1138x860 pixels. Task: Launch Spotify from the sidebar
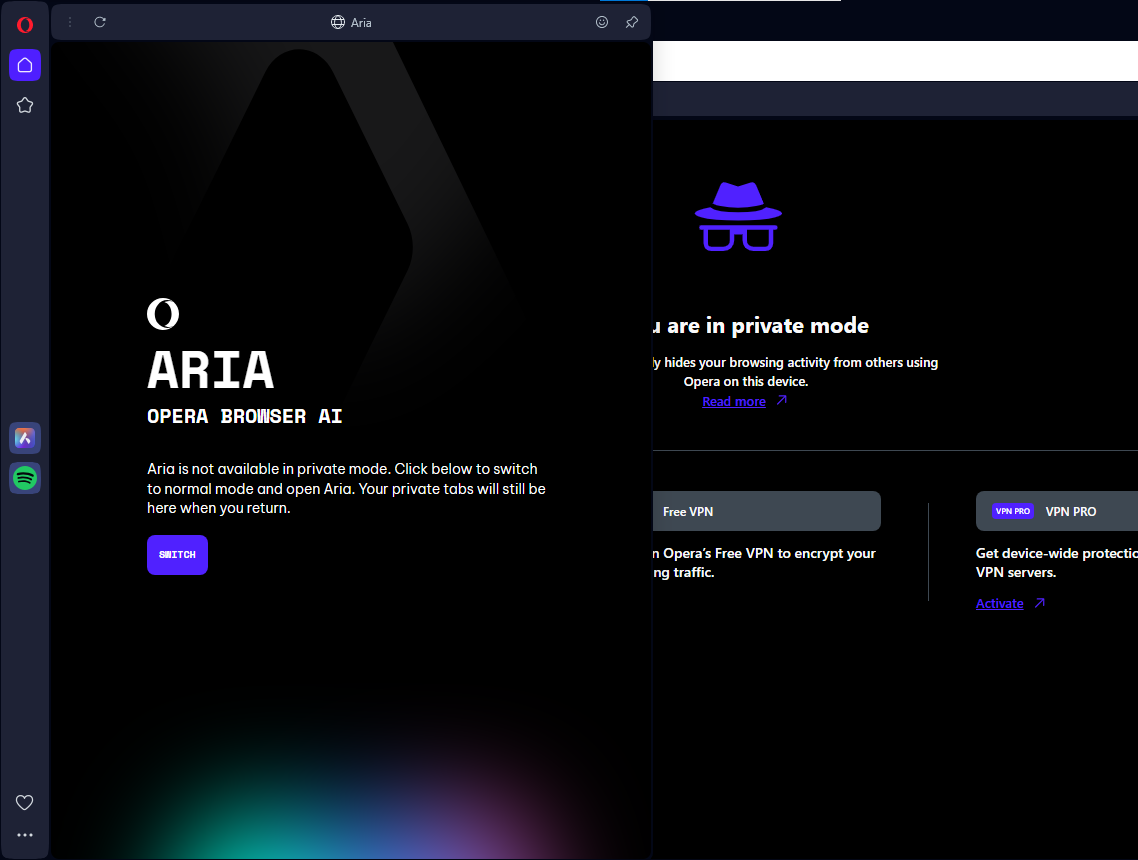click(25, 479)
